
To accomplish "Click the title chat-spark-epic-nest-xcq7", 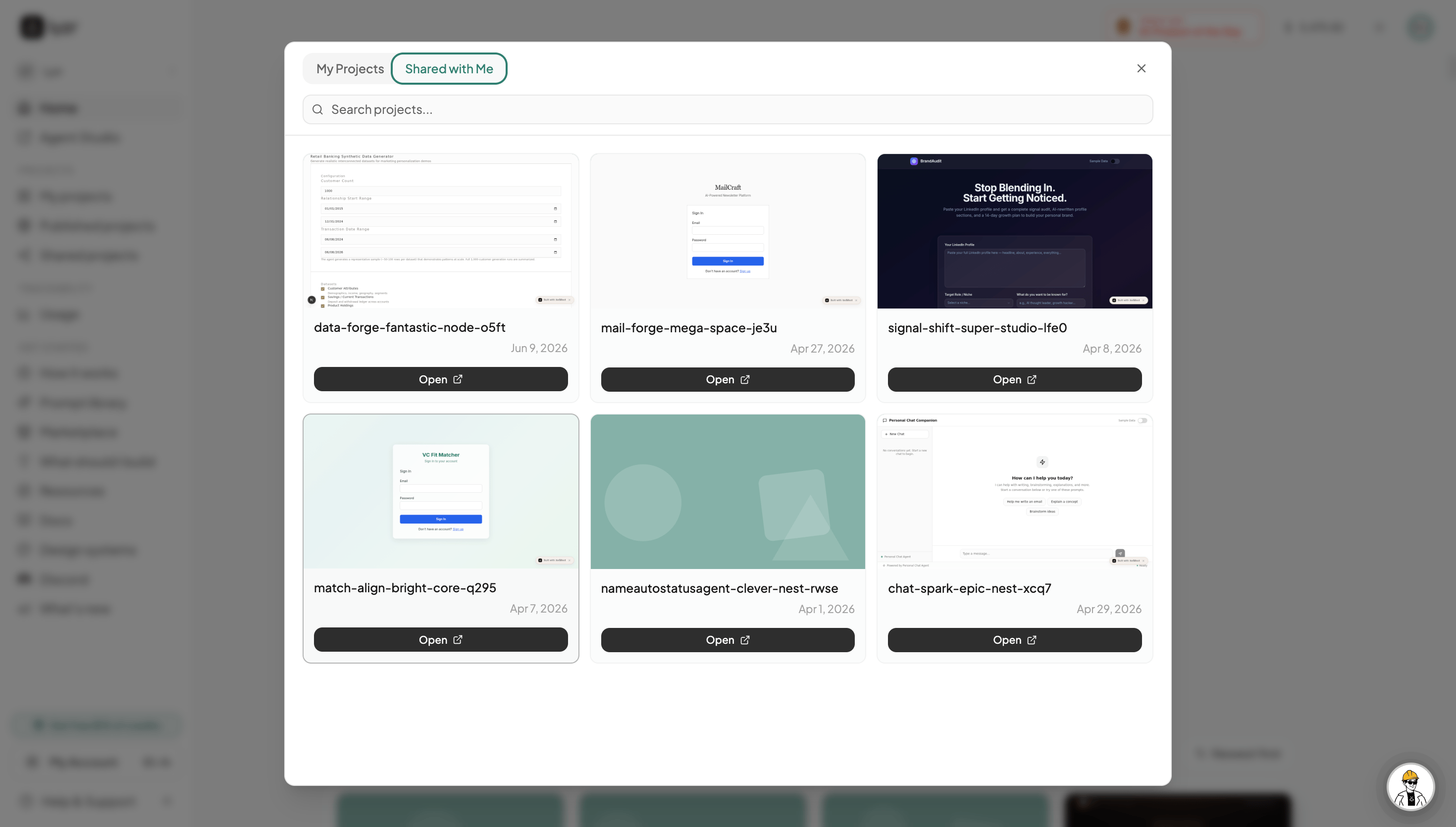I will pyautogui.click(x=969, y=588).
